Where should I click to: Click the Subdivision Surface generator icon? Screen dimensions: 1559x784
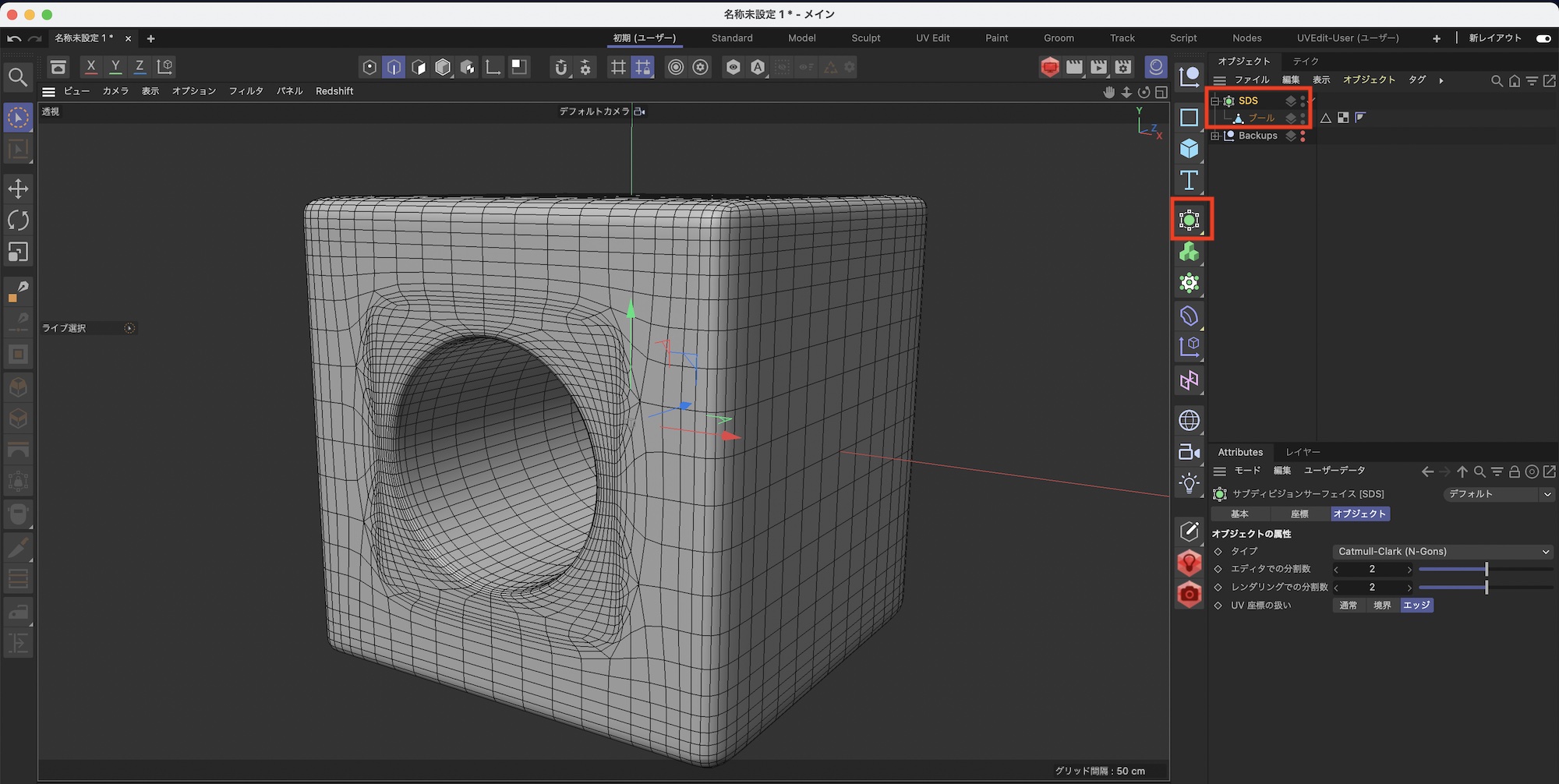(1189, 221)
